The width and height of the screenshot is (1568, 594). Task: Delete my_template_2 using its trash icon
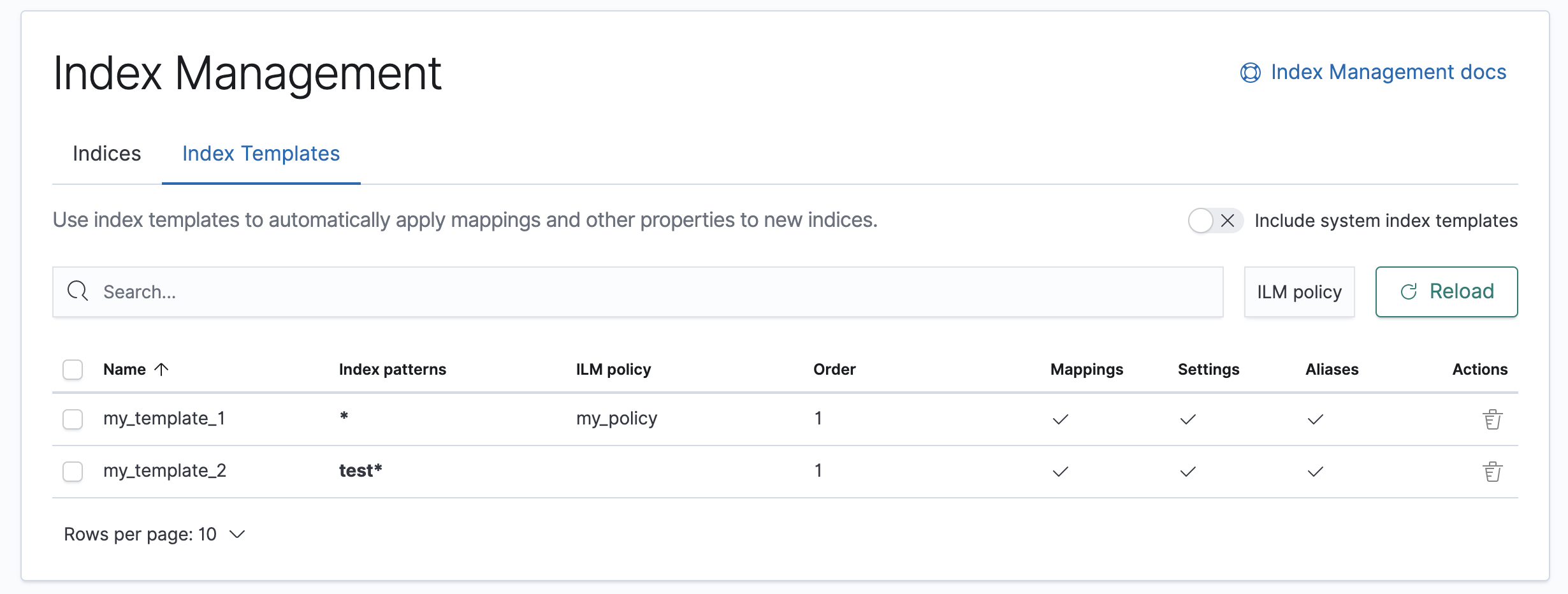1492,472
